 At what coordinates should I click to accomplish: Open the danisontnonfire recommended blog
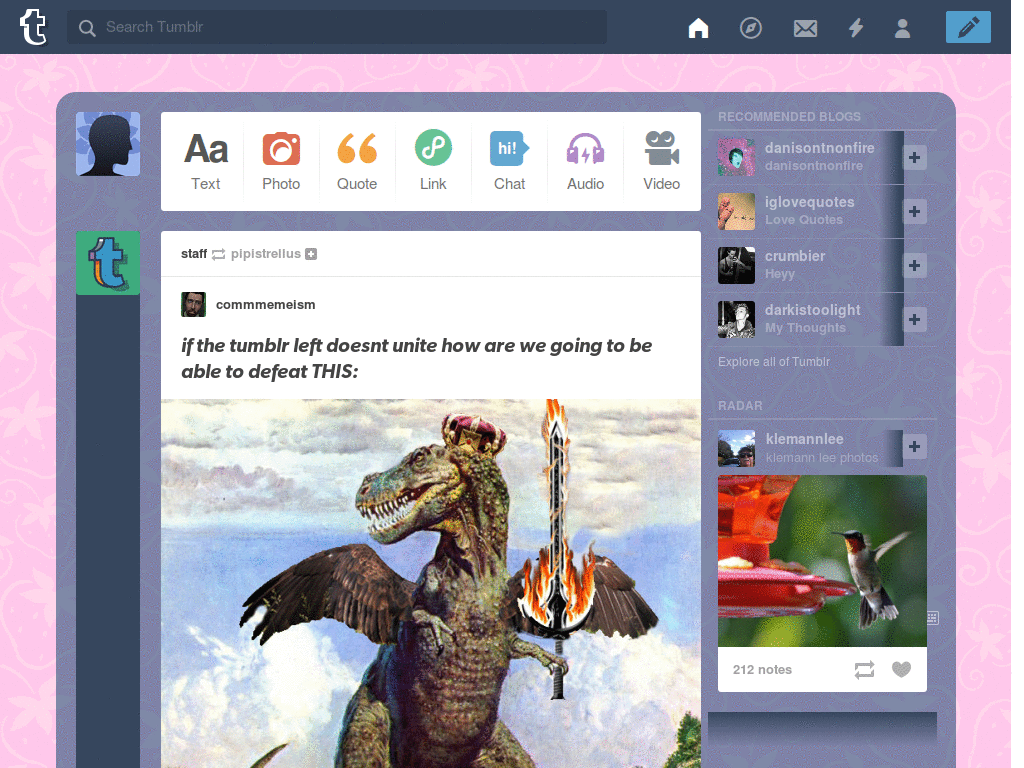point(820,148)
